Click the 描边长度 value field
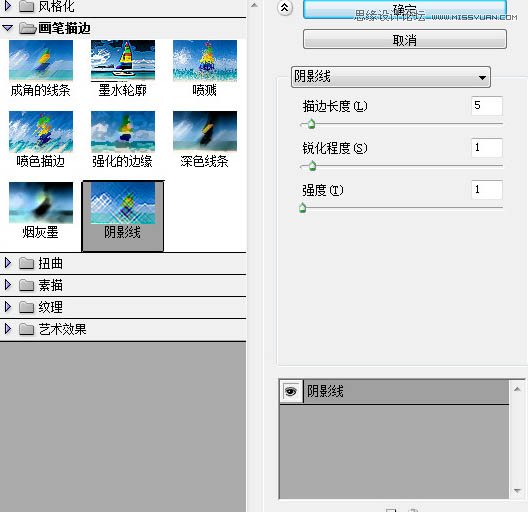Image resolution: width=528 pixels, height=512 pixels. click(487, 106)
